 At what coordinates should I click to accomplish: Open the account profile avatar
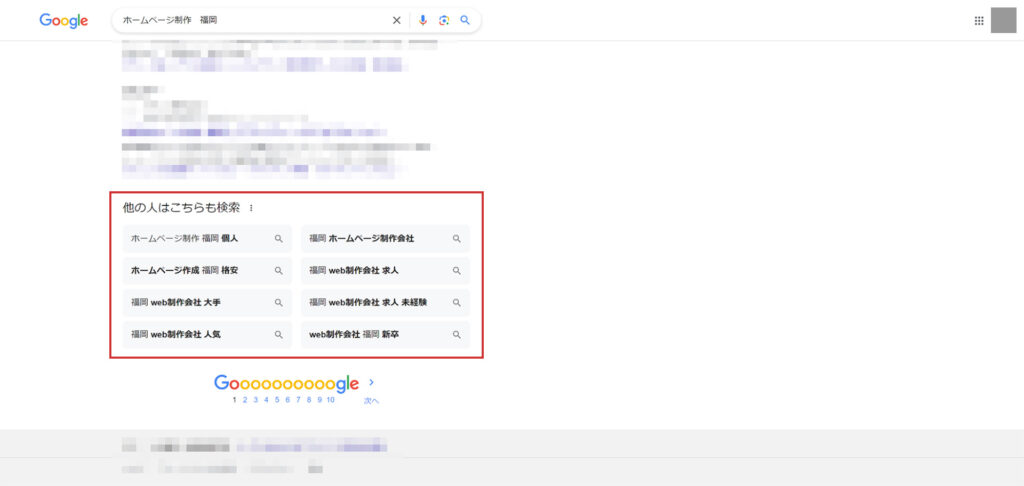click(x=1003, y=20)
